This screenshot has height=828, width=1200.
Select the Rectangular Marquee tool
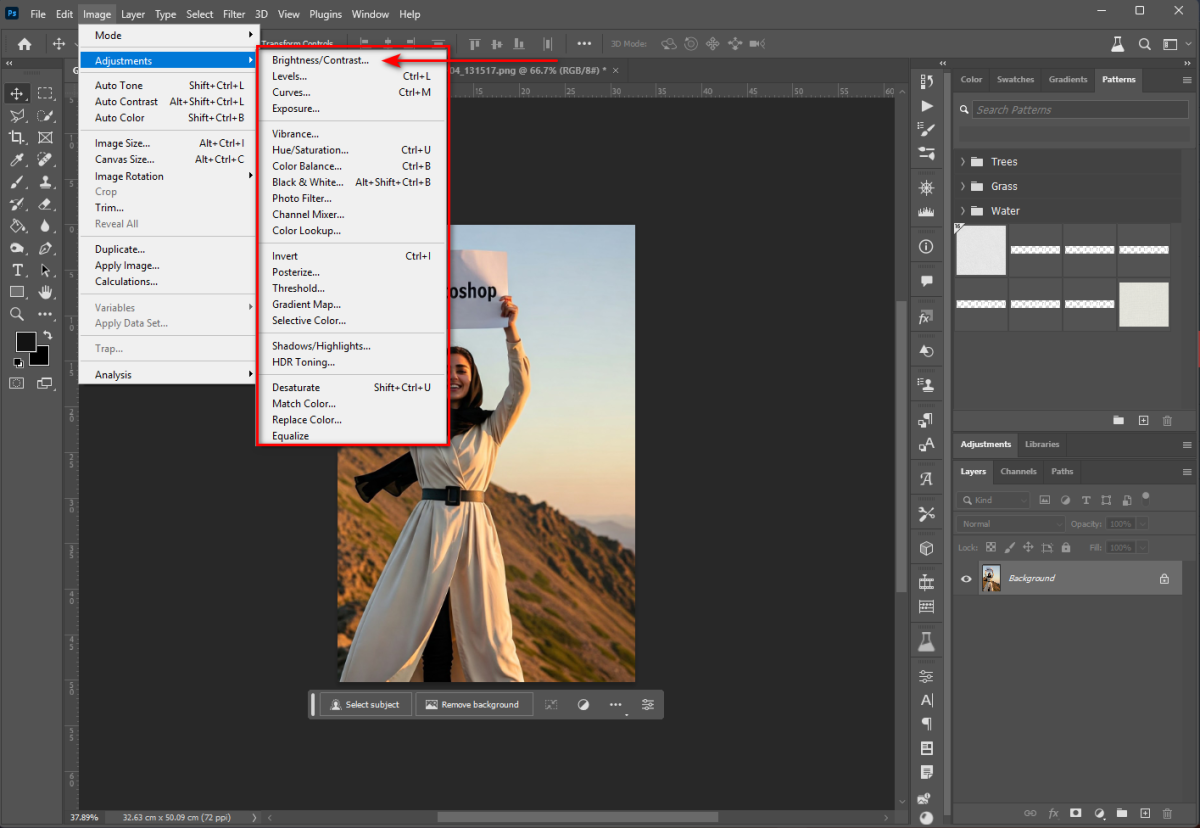pyautogui.click(x=45, y=93)
